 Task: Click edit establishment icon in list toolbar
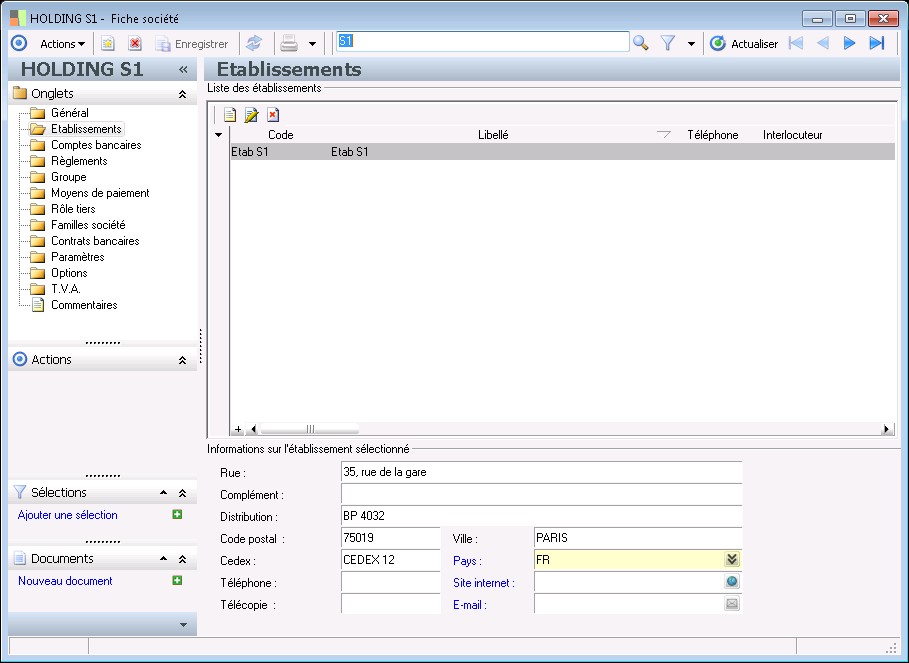(251, 115)
